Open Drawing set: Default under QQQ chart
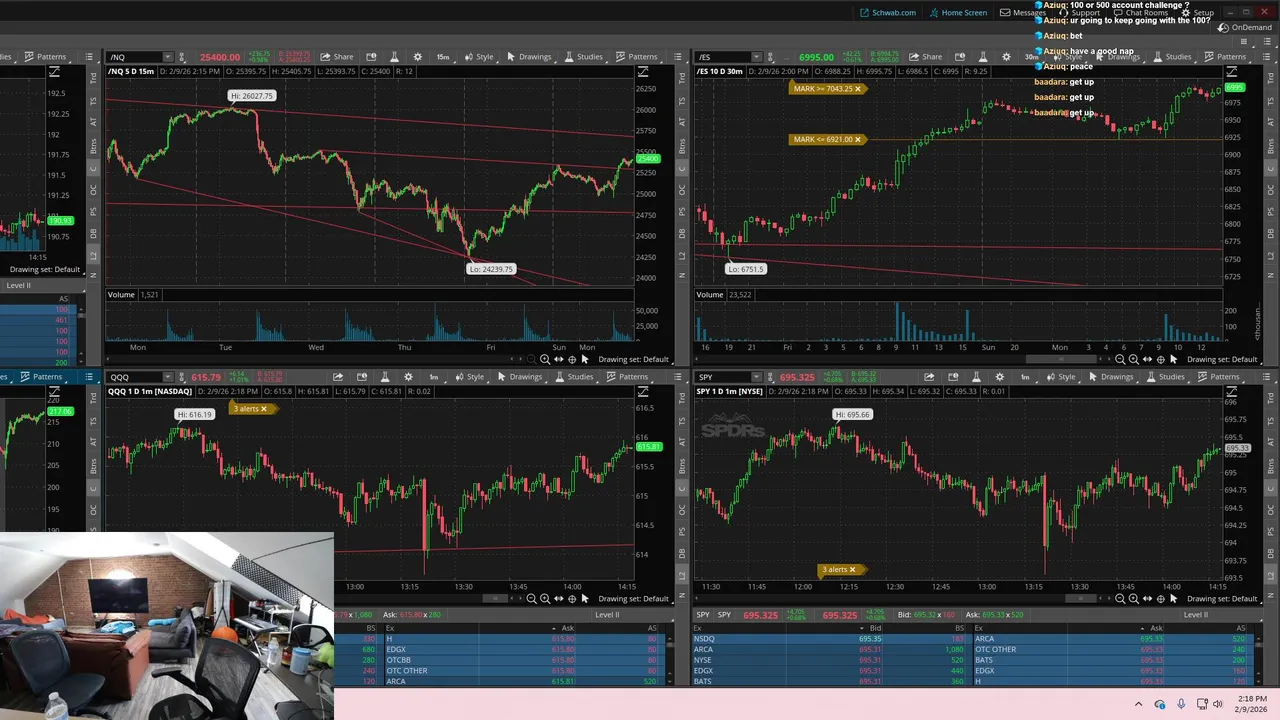Image resolution: width=1280 pixels, height=720 pixels. pyautogui.click(x=633, y=599)
